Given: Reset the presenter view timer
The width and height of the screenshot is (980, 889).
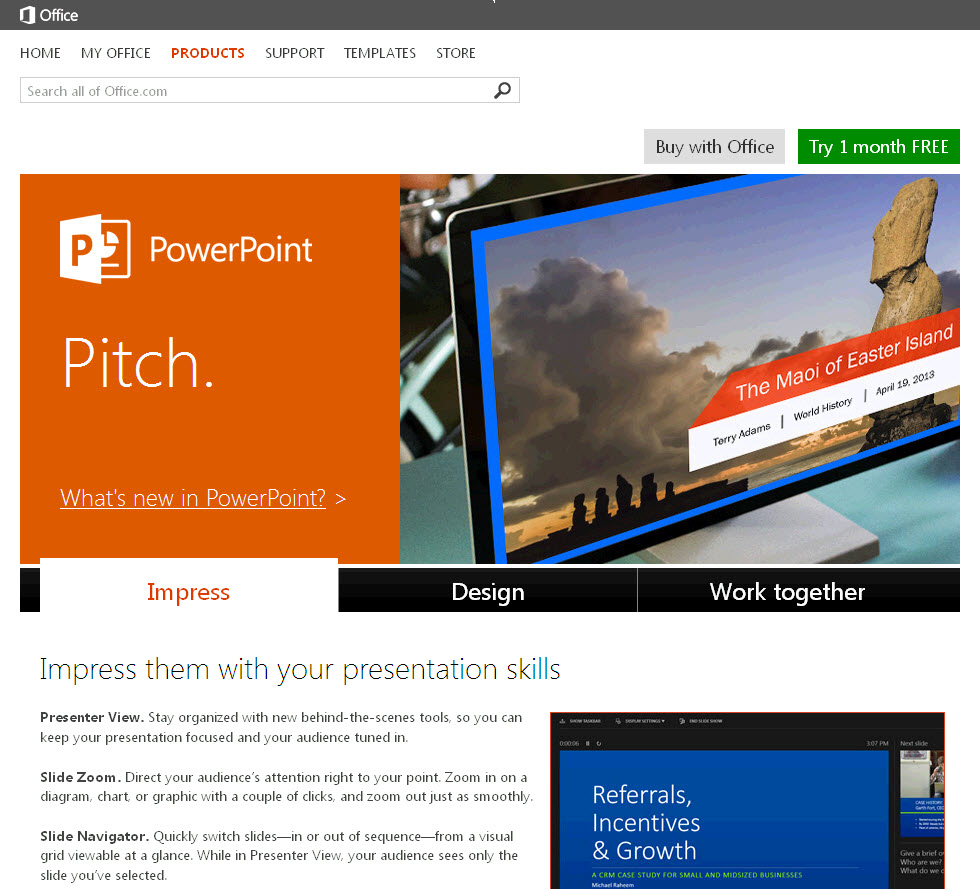Looking at the screenshot, I should 599,743.
